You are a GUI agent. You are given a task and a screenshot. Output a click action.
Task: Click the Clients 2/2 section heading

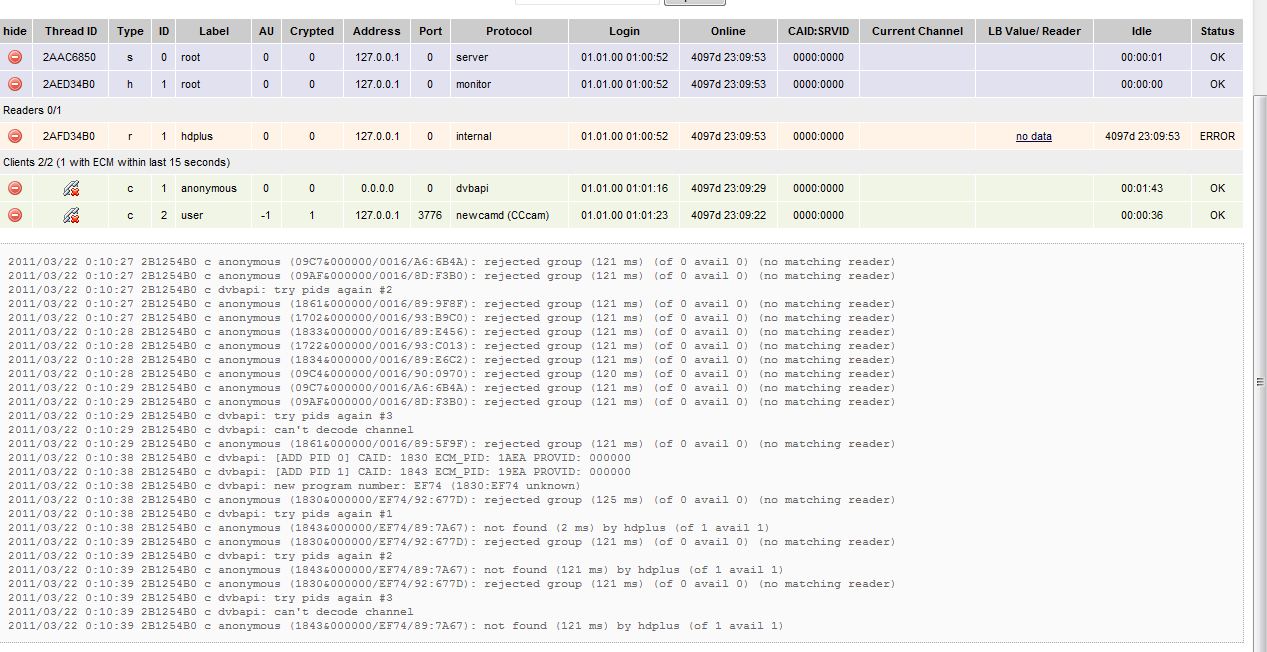click(116, 162)
